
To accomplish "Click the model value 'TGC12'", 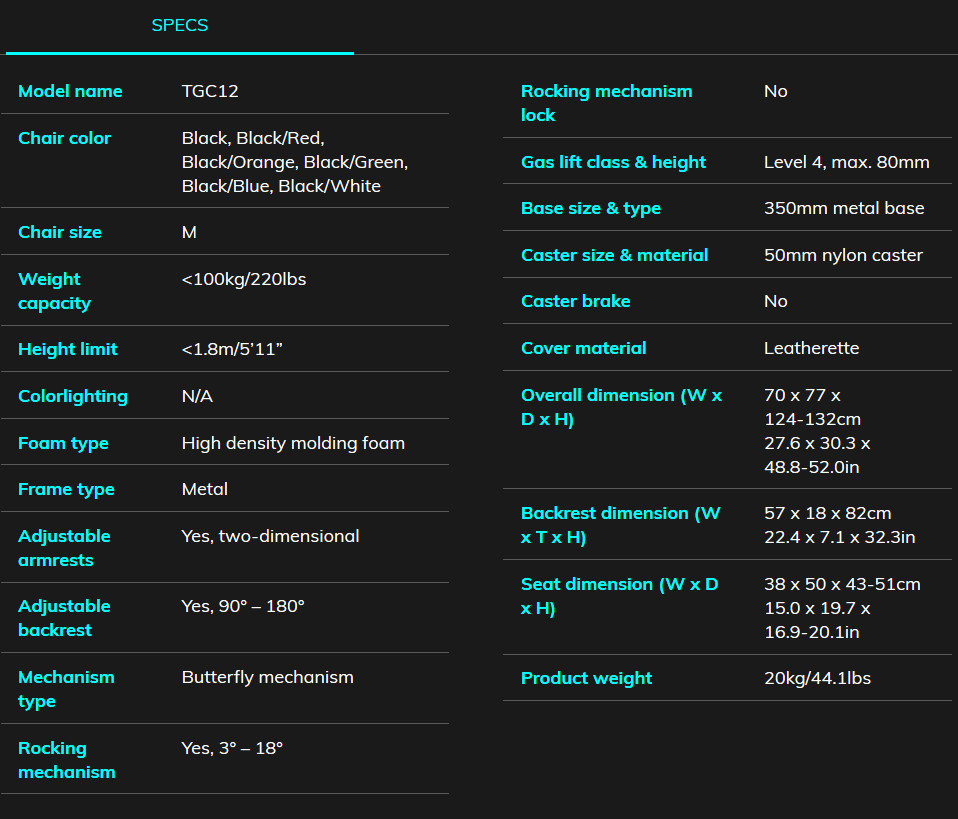I will coord(210,91).
